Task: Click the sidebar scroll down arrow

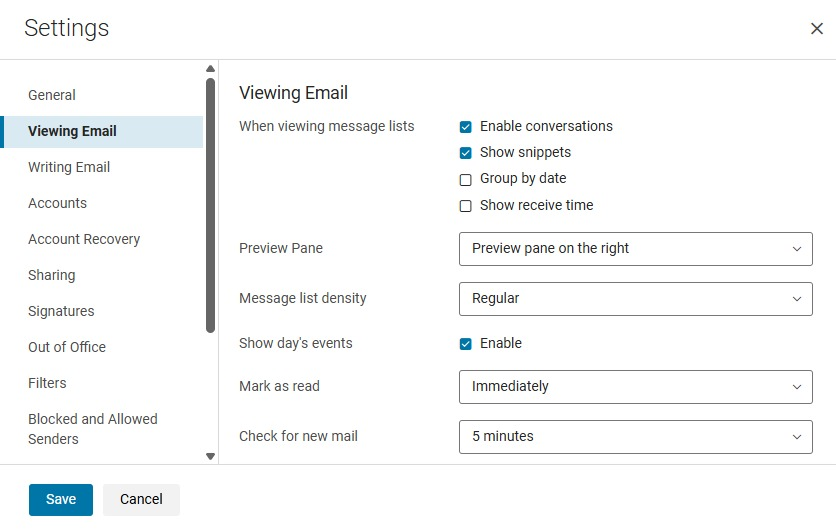Action: (210, 456)
